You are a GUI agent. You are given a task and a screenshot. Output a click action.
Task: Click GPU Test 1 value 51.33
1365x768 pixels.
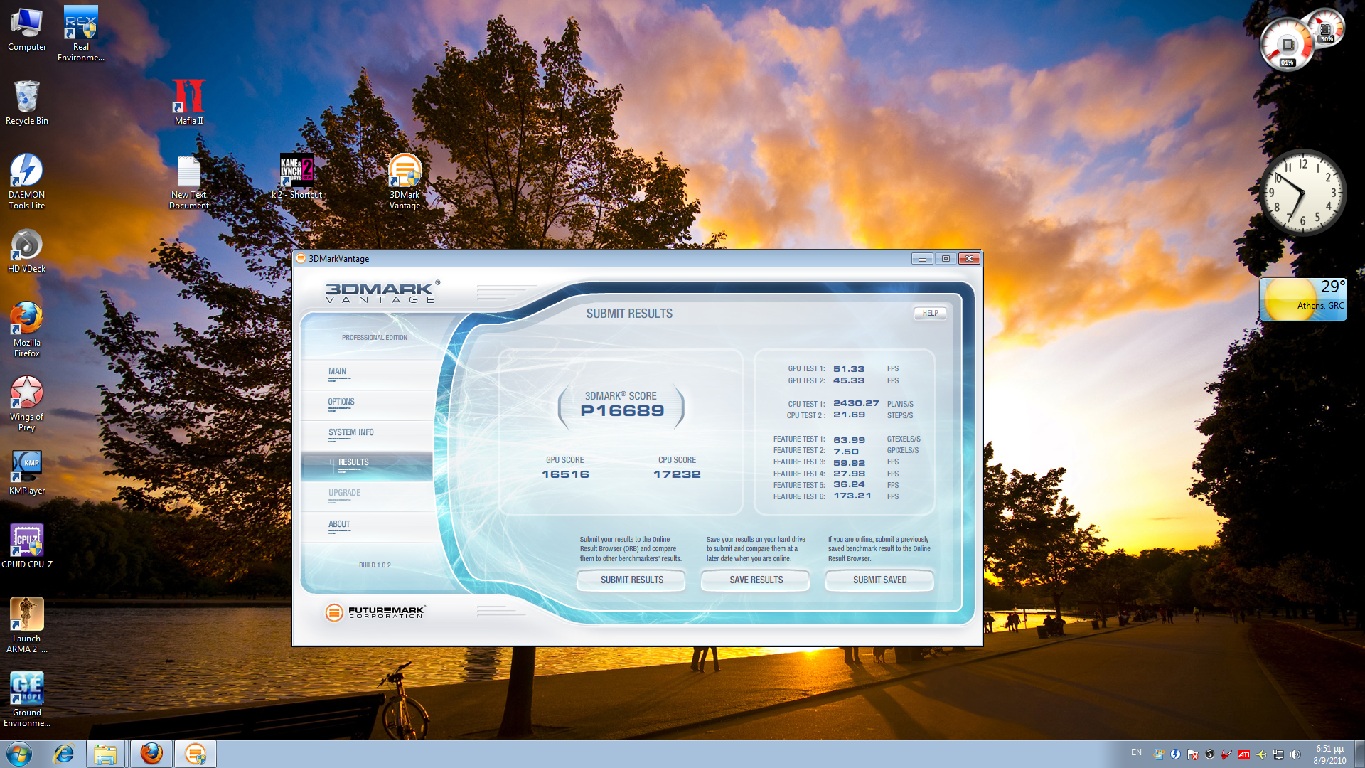click(848, 369)
